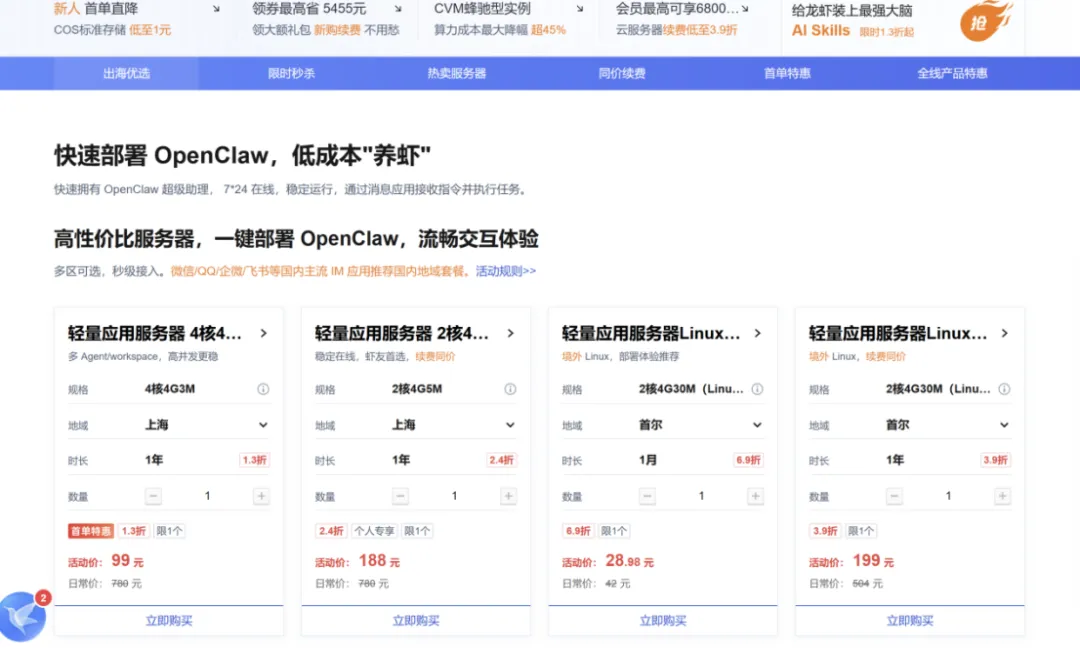Switch to 全线产品特惠 tab
Screen dimensions: 1080x648
pyautogui.click(x=953, y=74)
